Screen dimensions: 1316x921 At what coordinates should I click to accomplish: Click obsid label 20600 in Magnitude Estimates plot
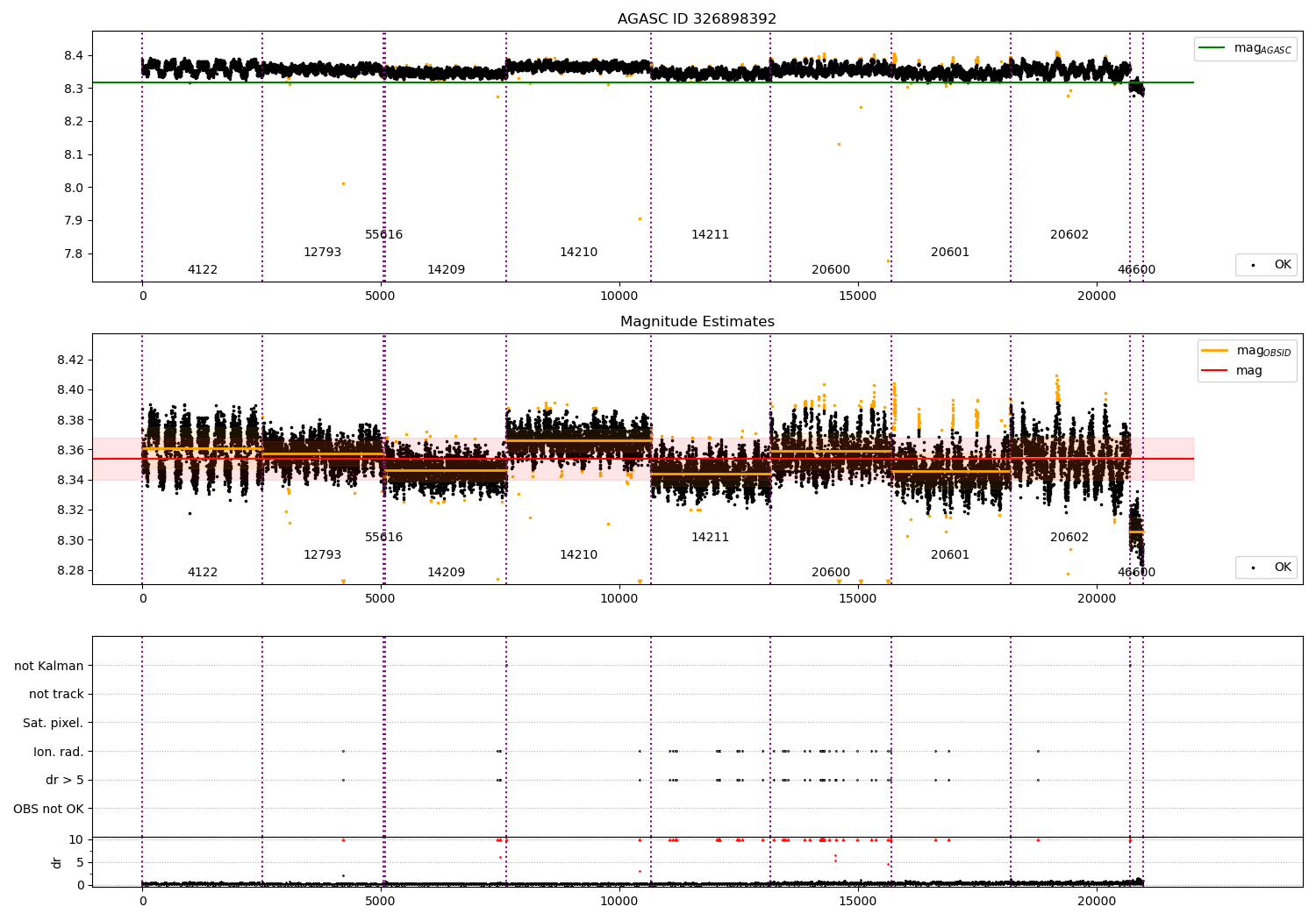831,572
